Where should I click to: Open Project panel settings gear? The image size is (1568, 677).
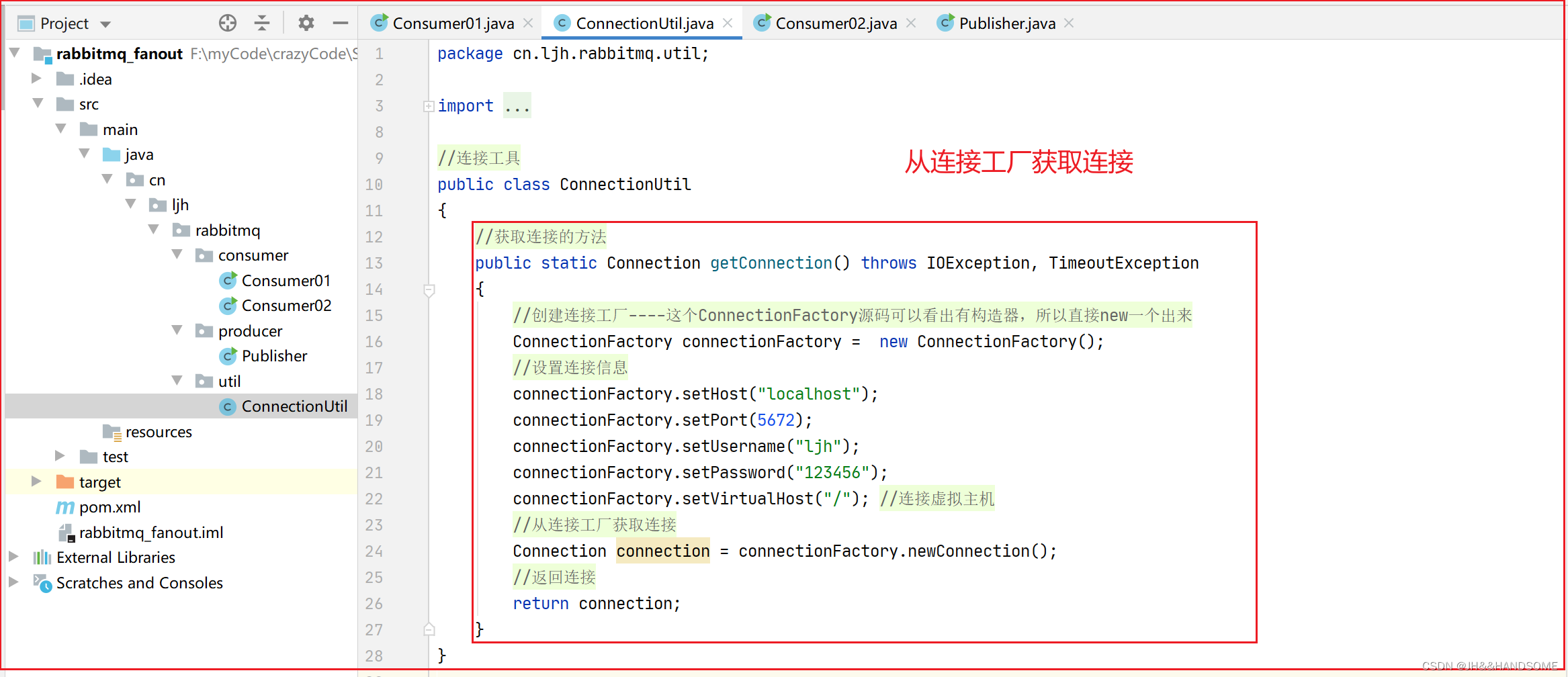click(306, 24)
